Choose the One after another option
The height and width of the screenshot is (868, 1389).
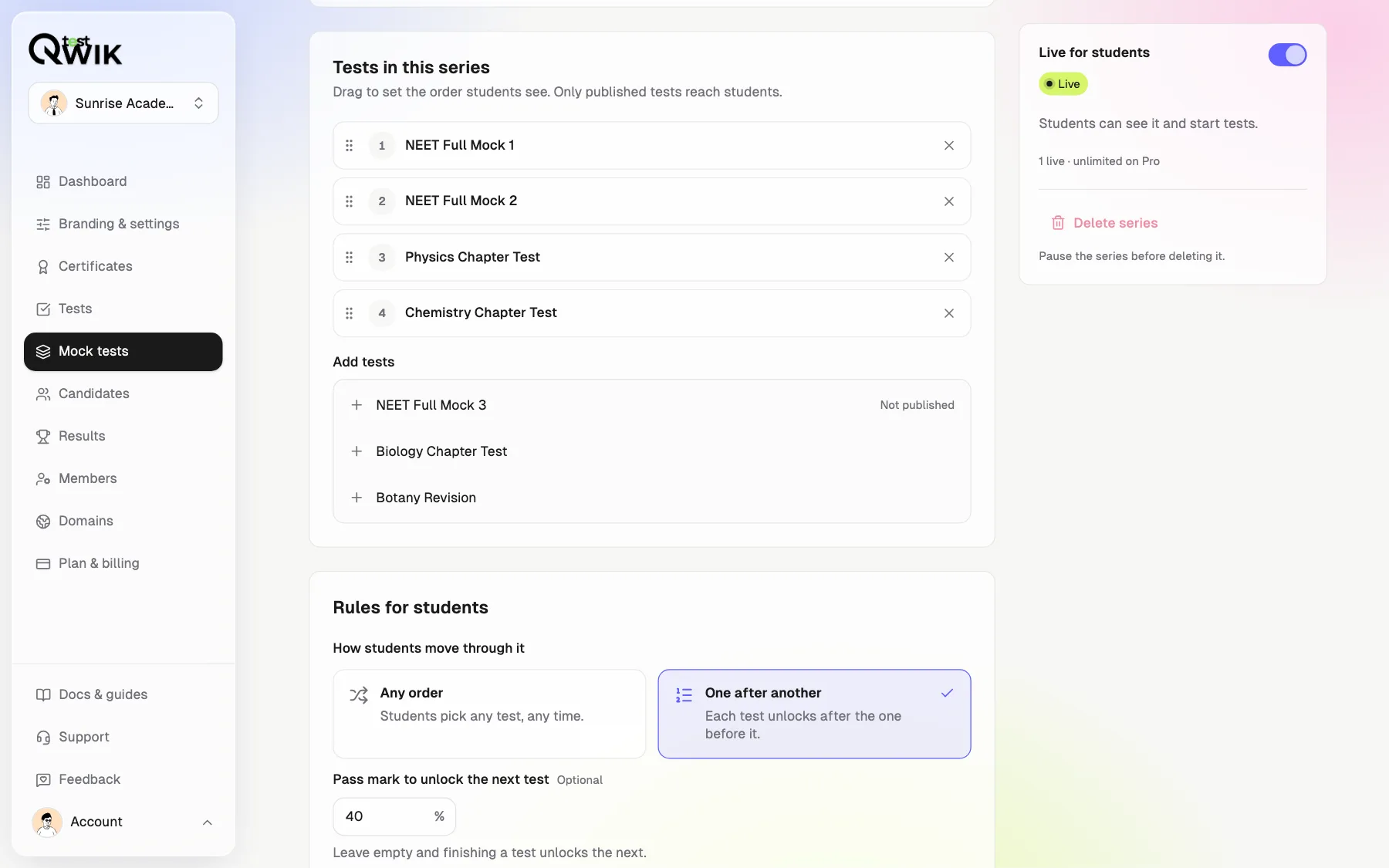(814, 714)
